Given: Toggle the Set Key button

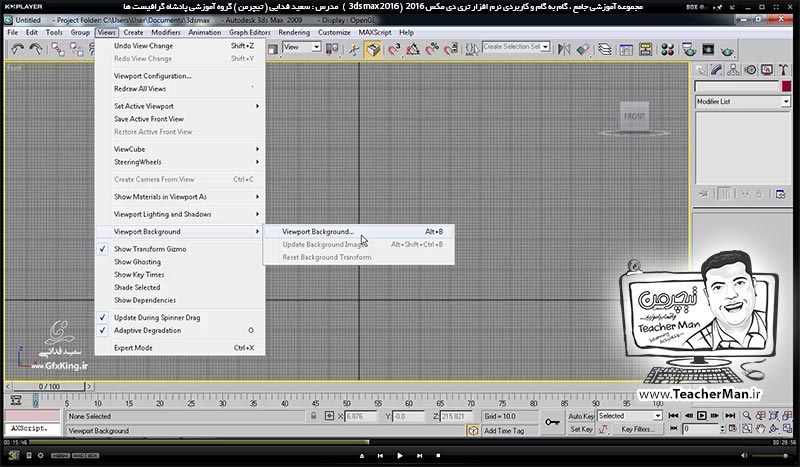Looking at the screenshot, I should point(581,429).
